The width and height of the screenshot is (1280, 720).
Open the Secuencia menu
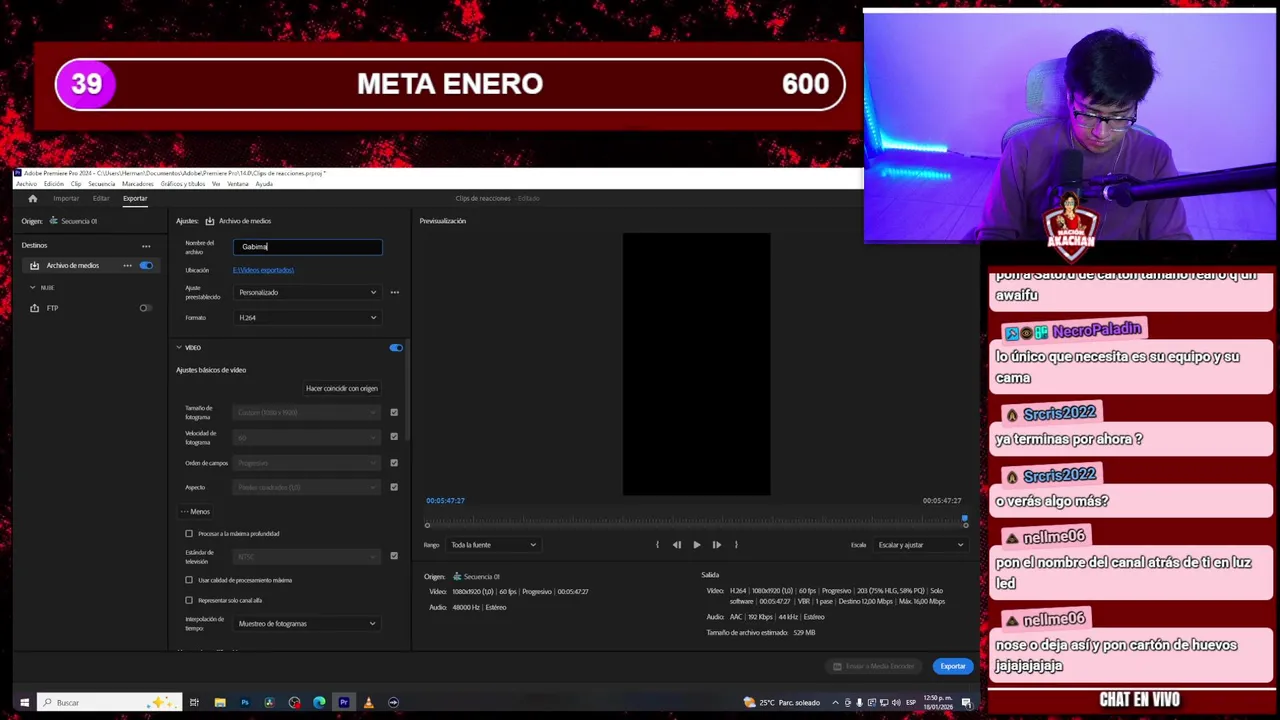click(102, 184)
